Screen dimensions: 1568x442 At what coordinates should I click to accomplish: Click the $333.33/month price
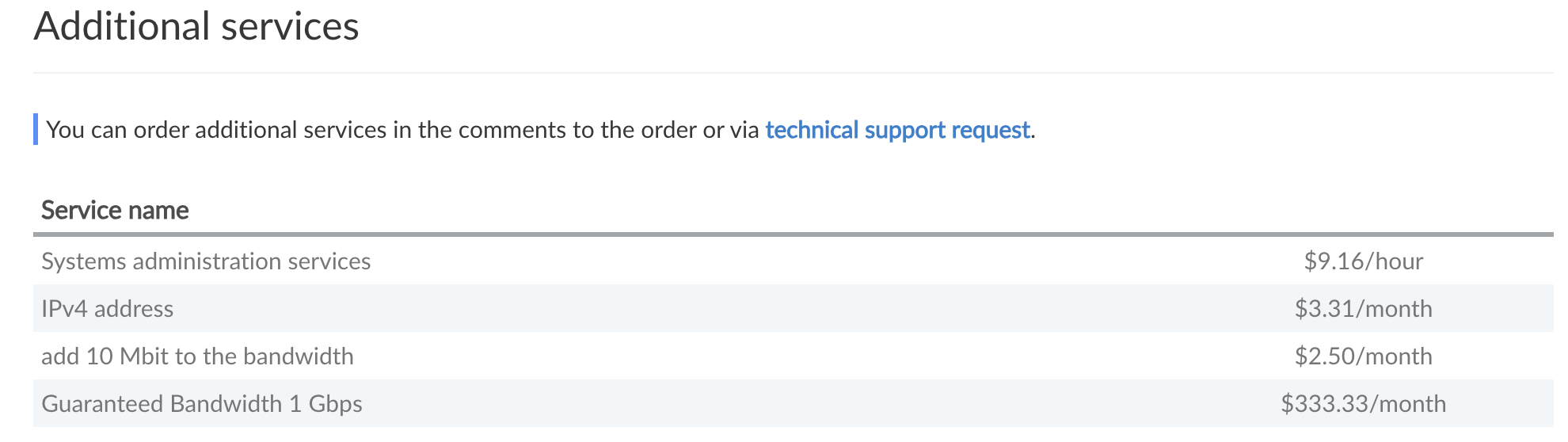[x=1363, y=404]
